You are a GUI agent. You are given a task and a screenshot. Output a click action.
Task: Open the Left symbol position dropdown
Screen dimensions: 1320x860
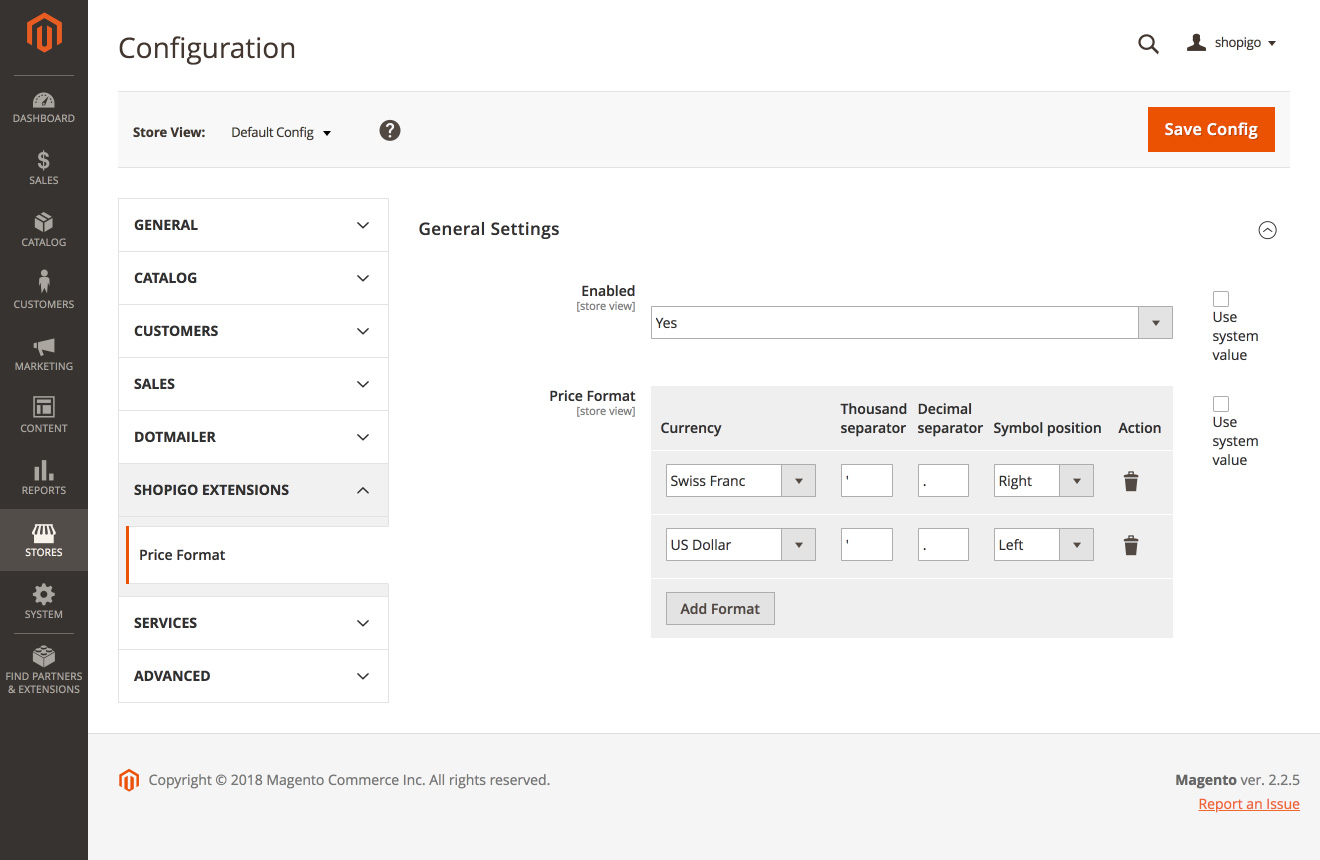(x=1043, y=545)
